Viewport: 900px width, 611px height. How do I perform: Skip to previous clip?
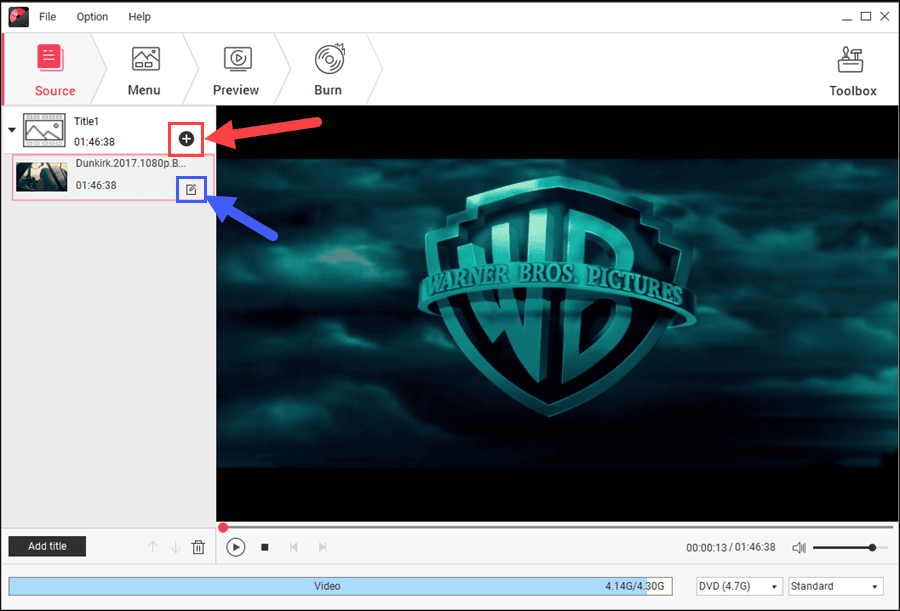293,547
